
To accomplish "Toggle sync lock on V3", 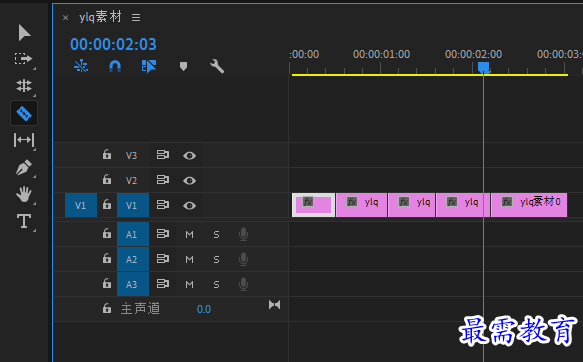I will click(x=162, y=155).
